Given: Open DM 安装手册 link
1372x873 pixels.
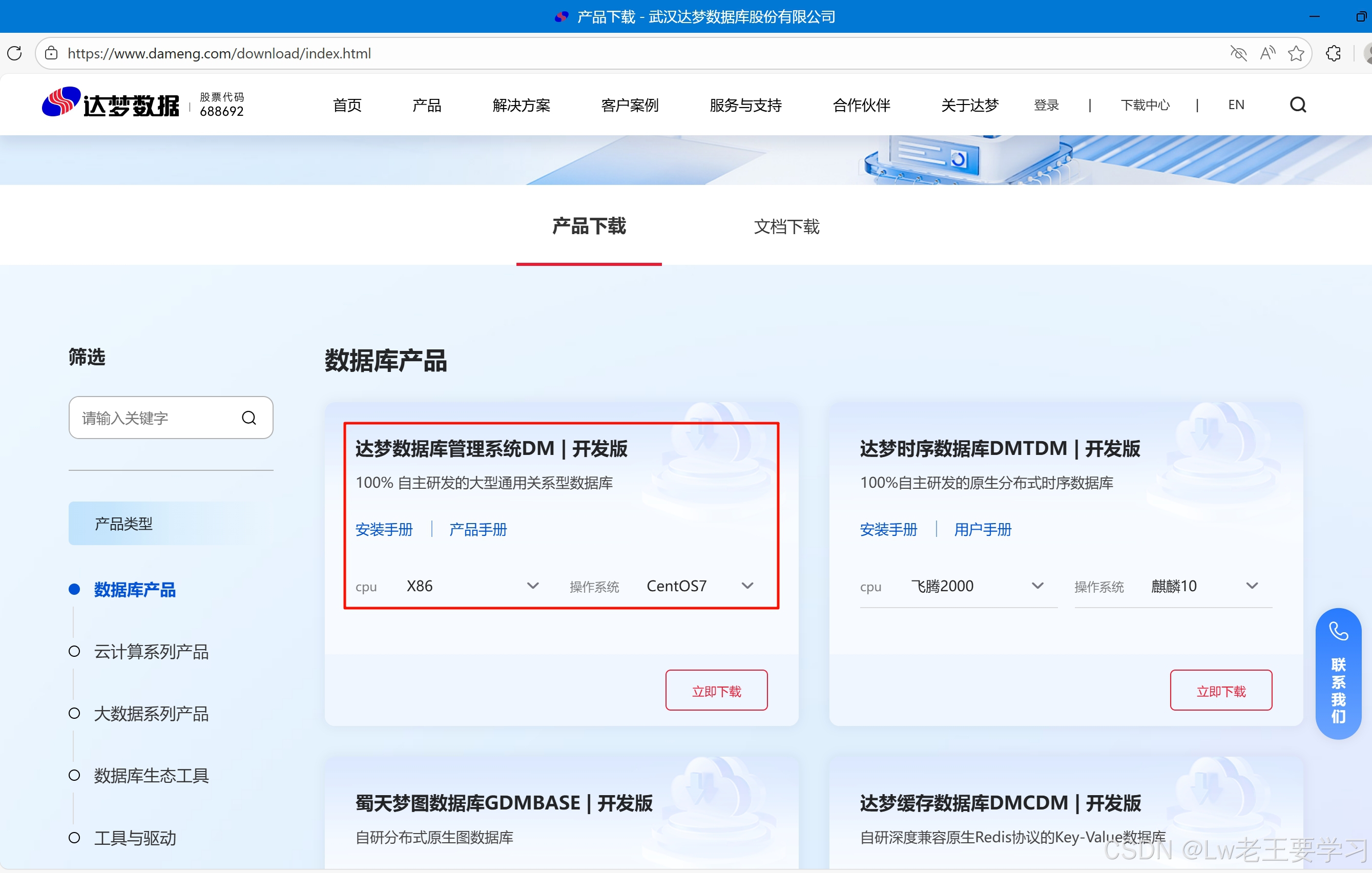Looking at the screenshot, I should [384, 529].
